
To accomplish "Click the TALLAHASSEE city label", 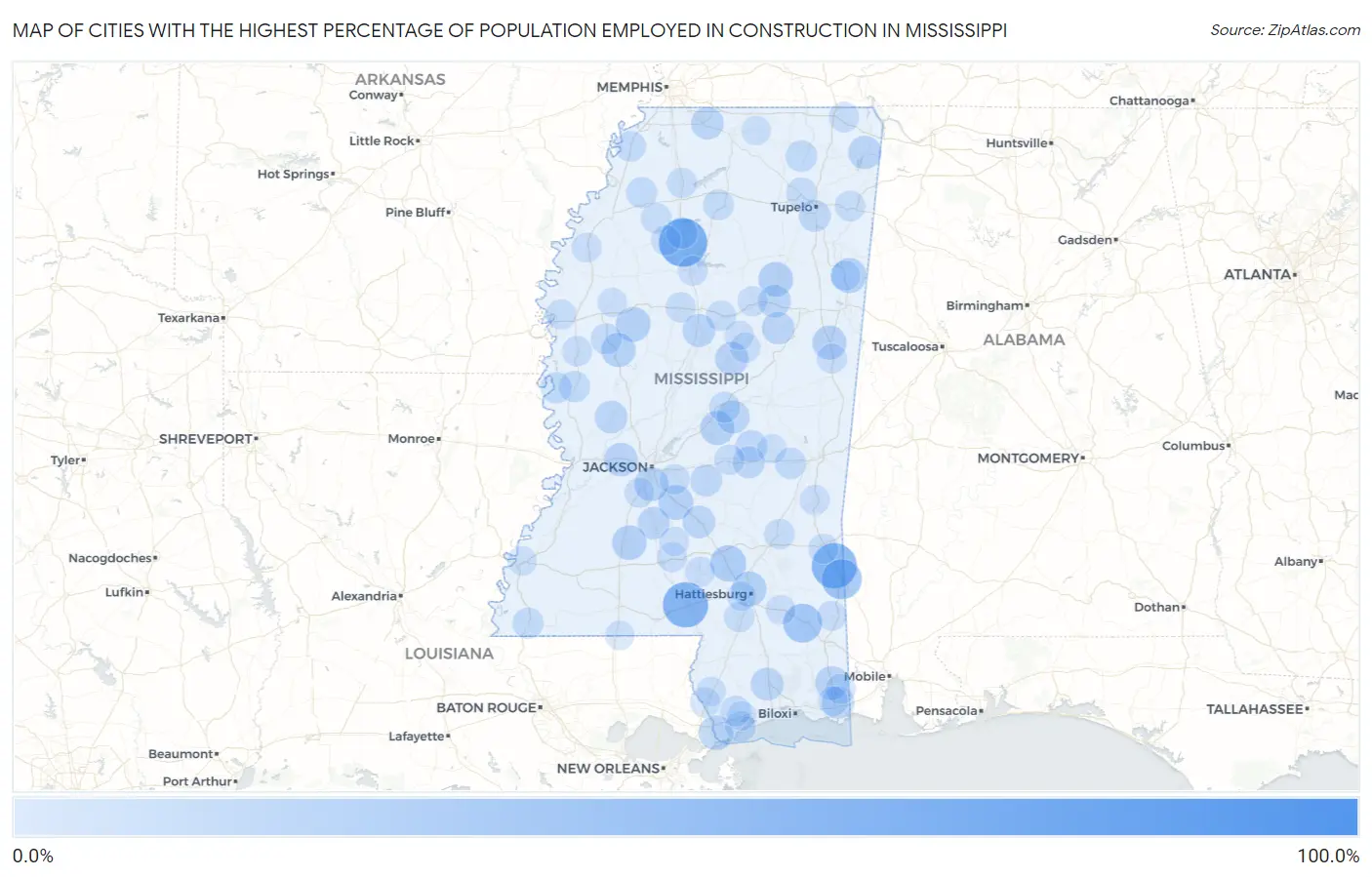I will pos(1255,709).
